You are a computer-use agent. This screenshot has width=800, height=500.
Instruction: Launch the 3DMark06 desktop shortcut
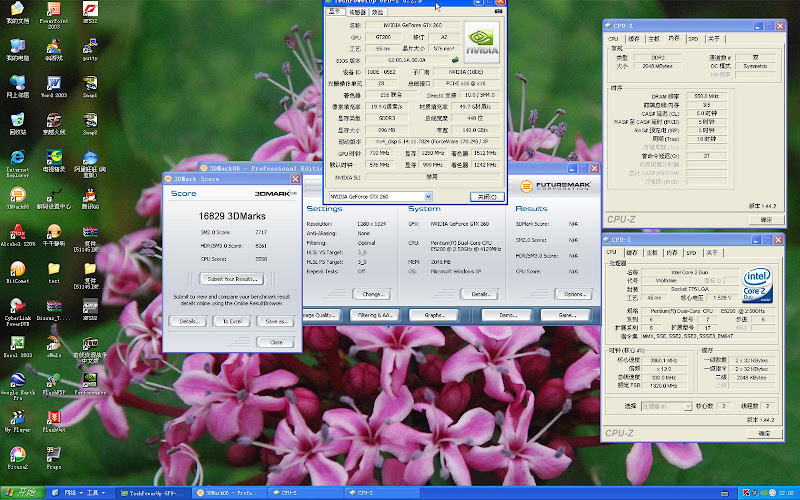pyautogui.click(x=17, y=198)
